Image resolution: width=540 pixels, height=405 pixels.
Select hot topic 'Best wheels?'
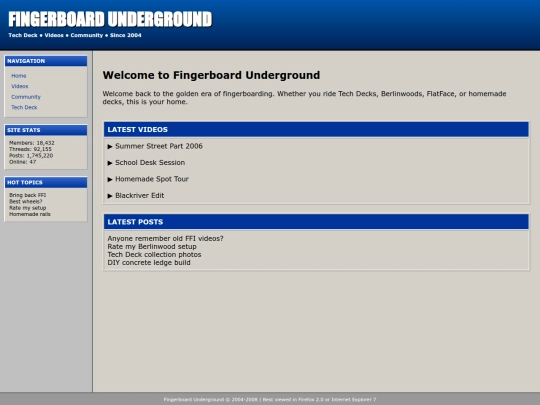point(25,201)
